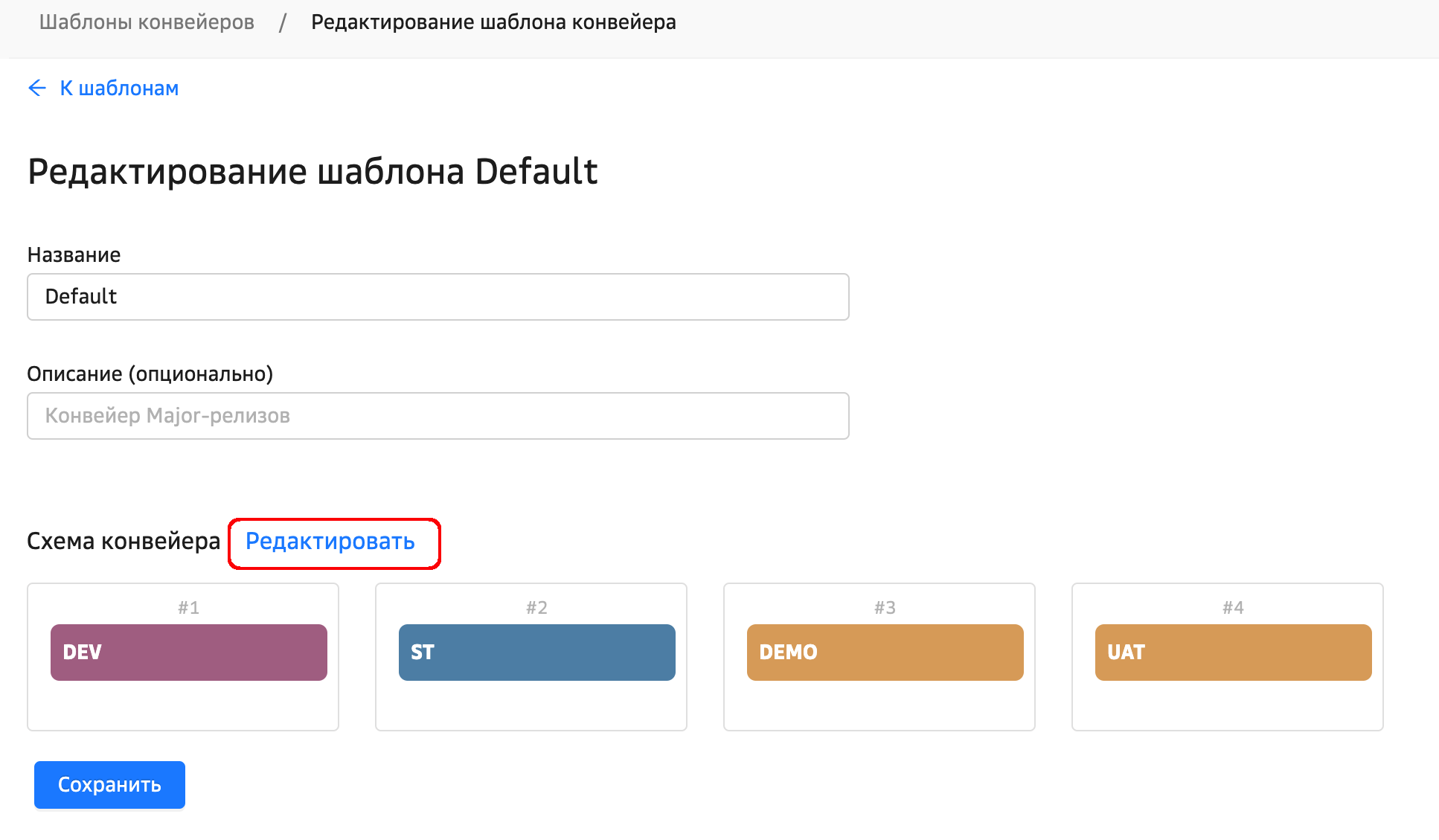Viewport: 1439px width, 840px height.
Task: Click the "Описание (опционально)" label
Action: tap(150, 374)
